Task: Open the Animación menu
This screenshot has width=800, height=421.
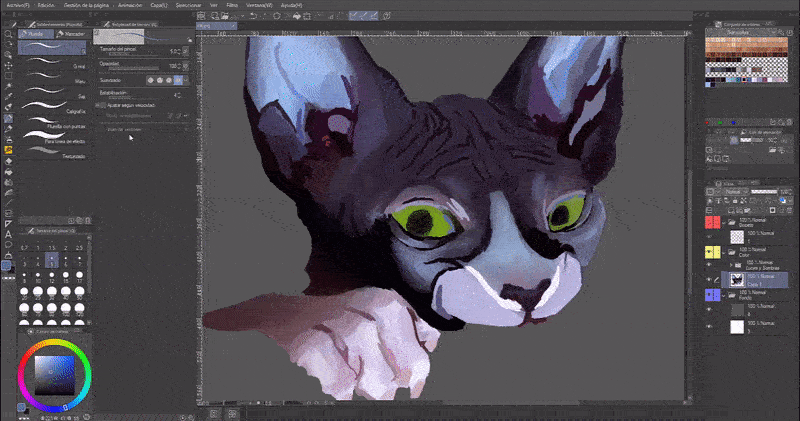Action: coord(130,5)
